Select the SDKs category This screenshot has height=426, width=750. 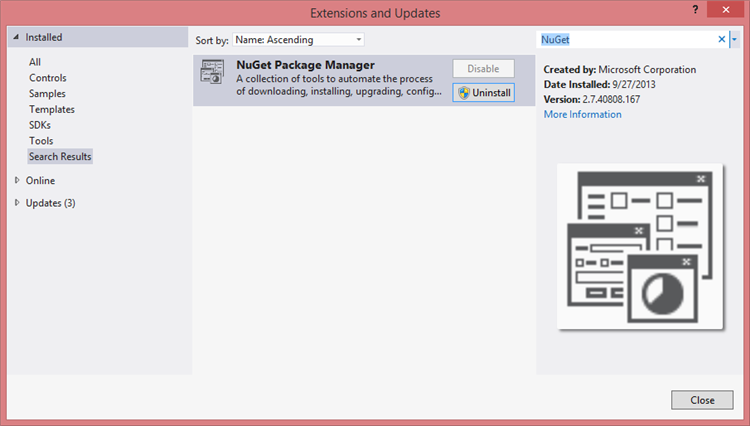40,125
